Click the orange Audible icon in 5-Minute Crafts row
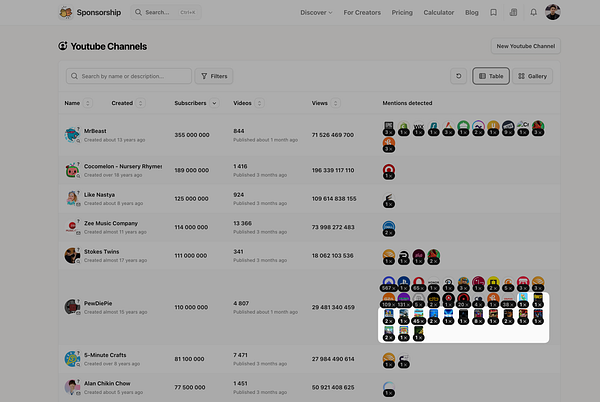Image resolution: width=600 pixels, height=402 pixels. coord(389,360)
